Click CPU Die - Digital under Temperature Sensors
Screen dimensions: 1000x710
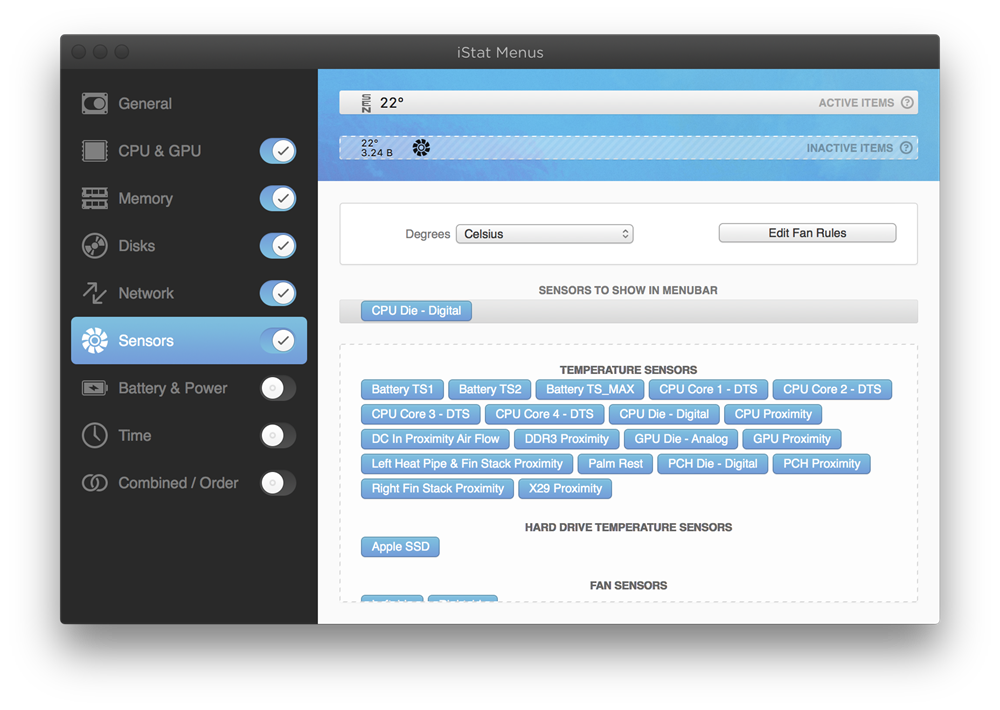[x=664, y=414]
